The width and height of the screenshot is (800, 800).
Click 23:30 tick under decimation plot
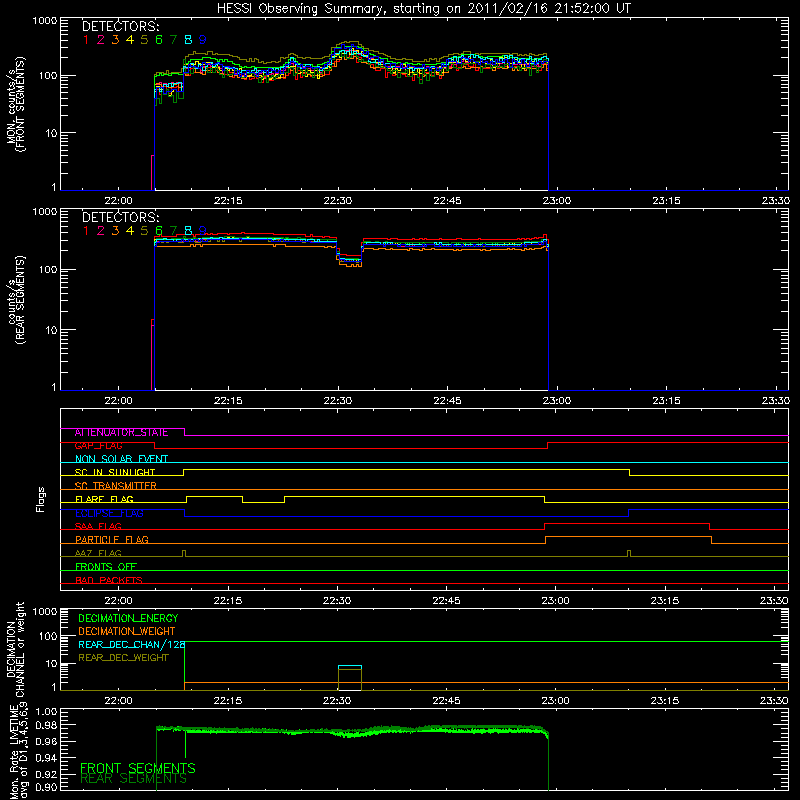point(774,701)
